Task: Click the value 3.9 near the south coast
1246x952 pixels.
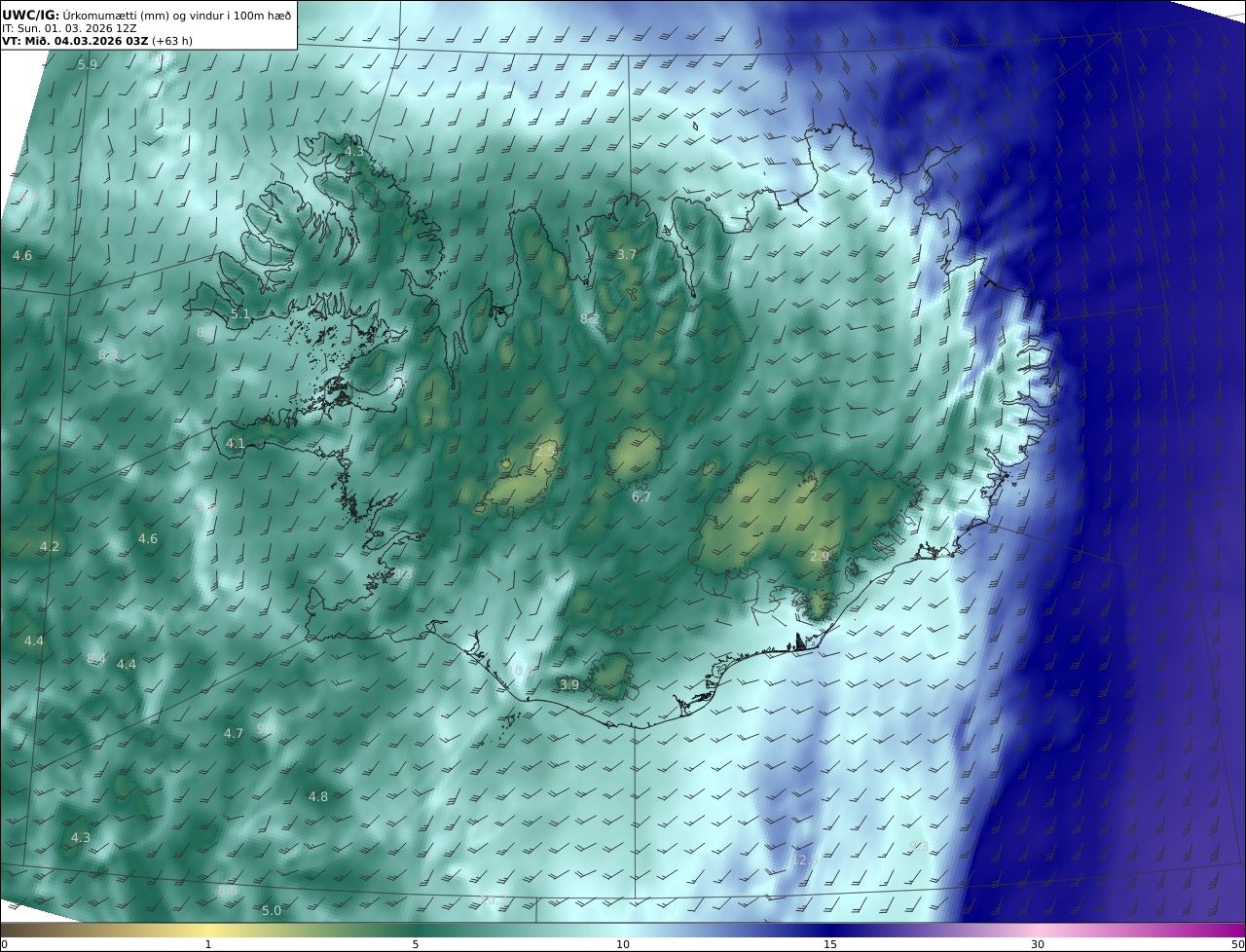Action: tap(568, 685)
